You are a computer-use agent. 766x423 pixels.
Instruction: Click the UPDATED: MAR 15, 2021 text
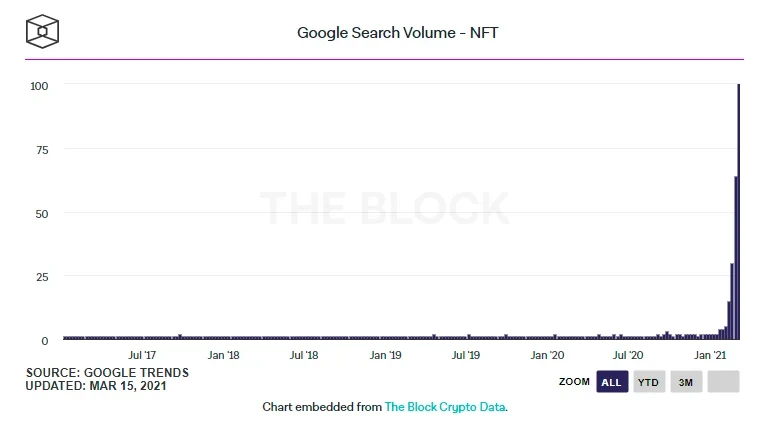(95, 385)
